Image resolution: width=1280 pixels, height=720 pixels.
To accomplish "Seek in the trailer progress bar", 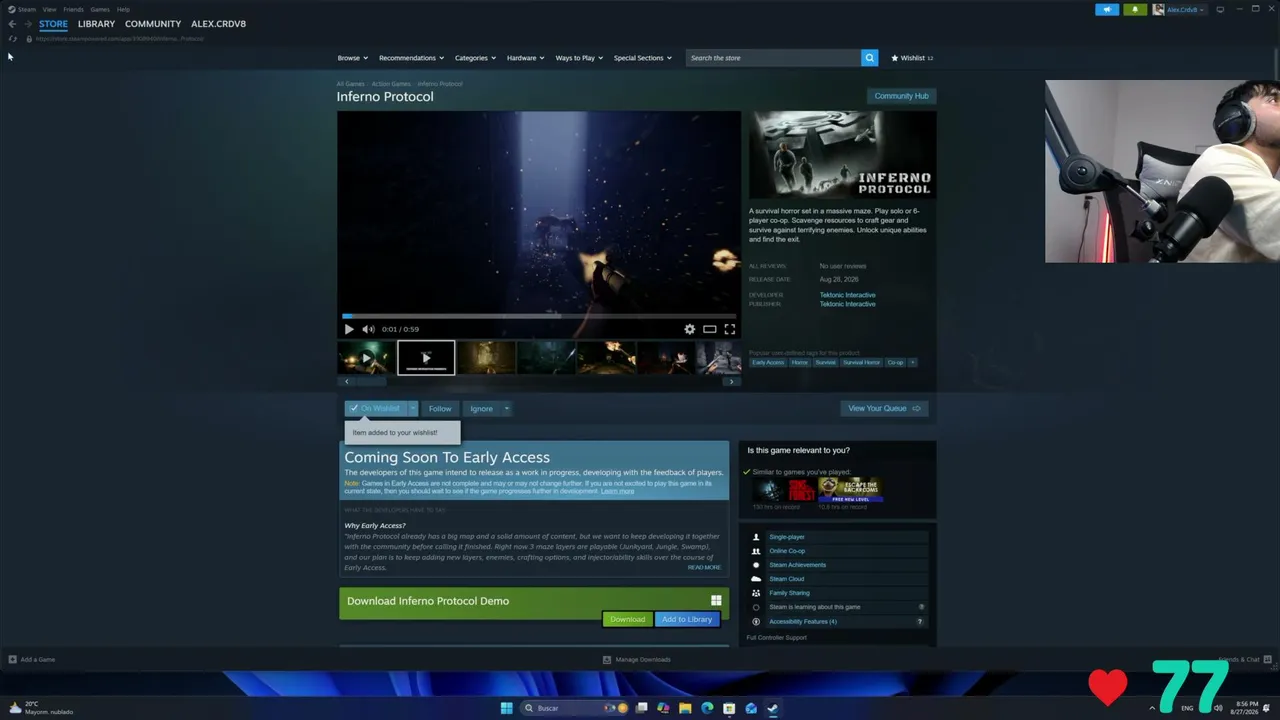I will (539, 316).
